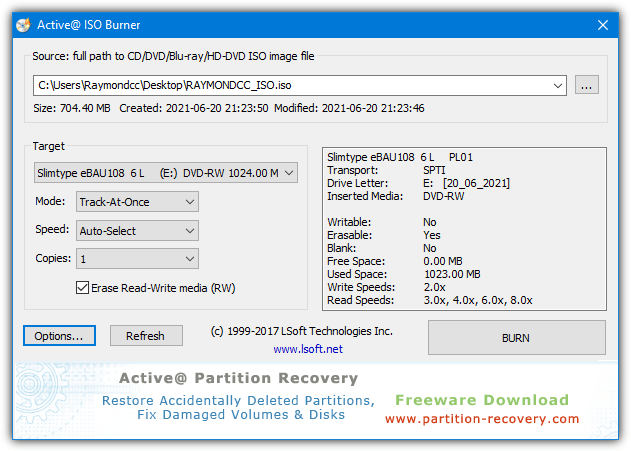Click the Options... button
631x451 pixels.
click(x=59, y=336)
